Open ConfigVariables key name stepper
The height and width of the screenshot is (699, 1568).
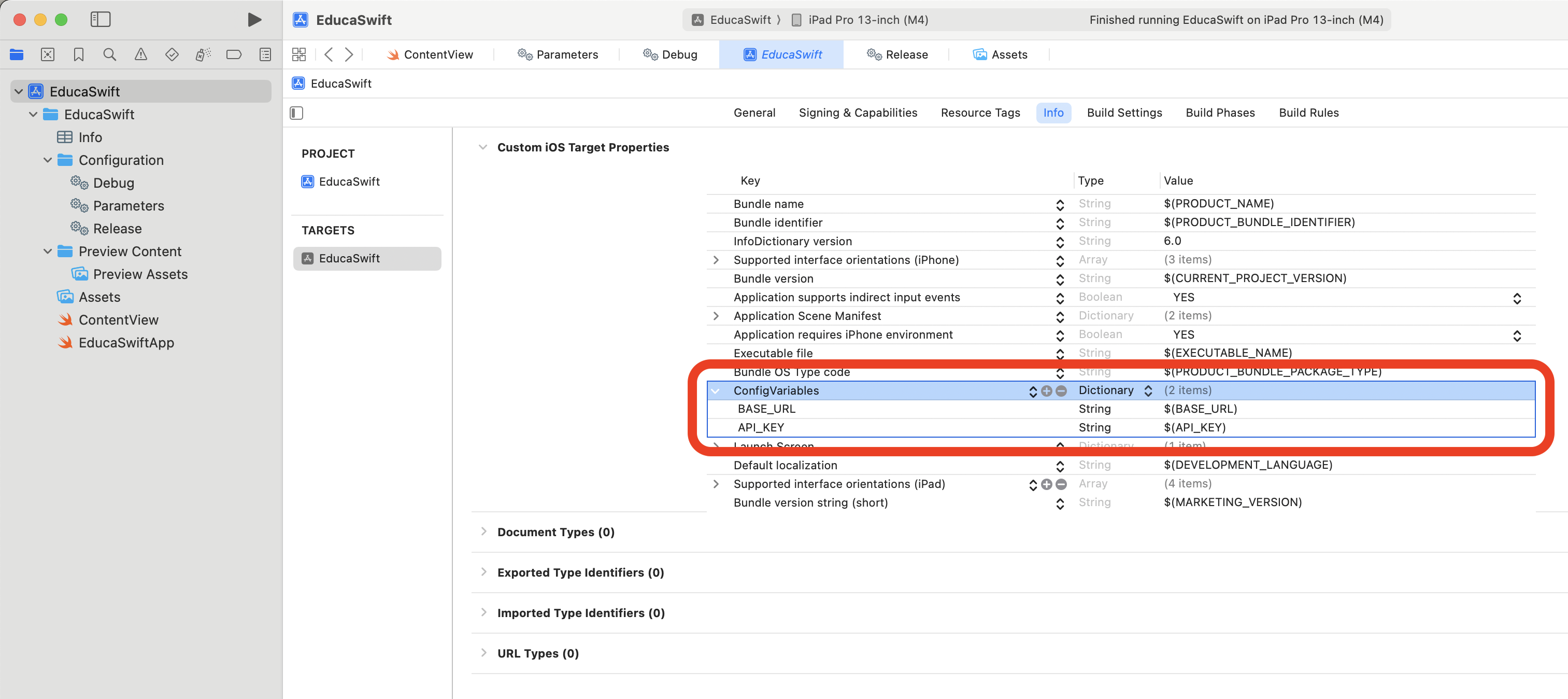[x=1033, y=392]
